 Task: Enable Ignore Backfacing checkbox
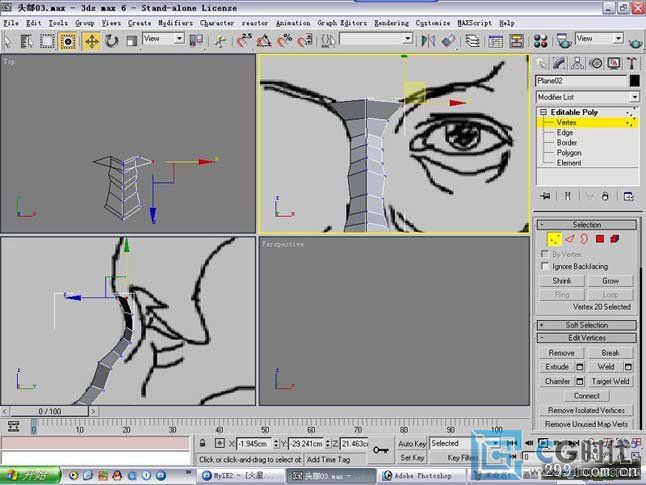[545, 266]
